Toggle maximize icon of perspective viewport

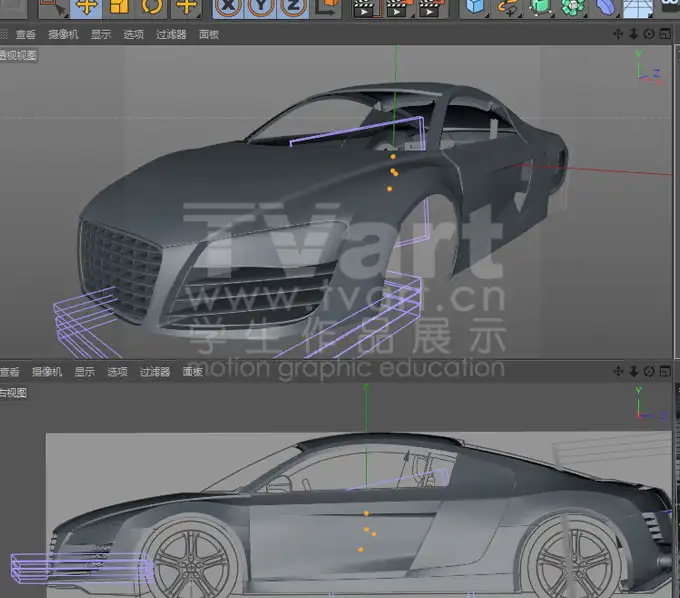(x=665, y=34)
